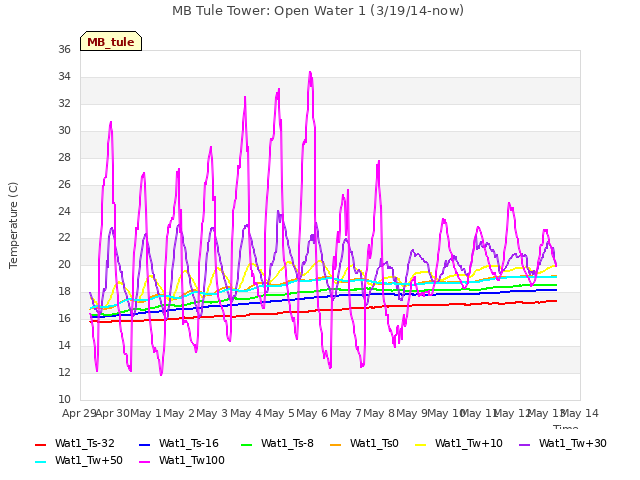Click the purple Wat1_Tw+30 legend swatch
The image size is (640, 480).
click(x=524, y=444)
